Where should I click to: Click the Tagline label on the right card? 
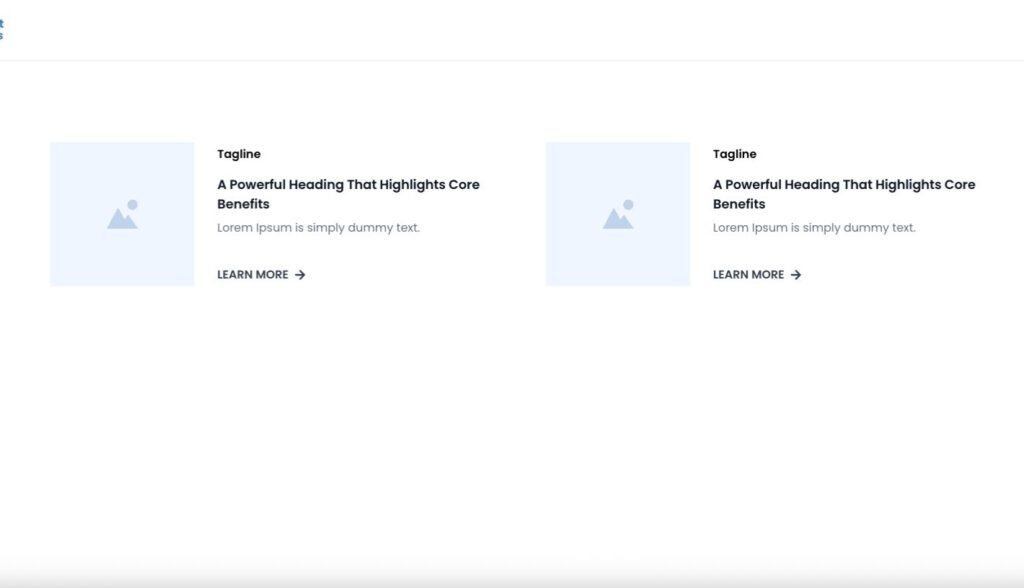(x=735, y=154)
